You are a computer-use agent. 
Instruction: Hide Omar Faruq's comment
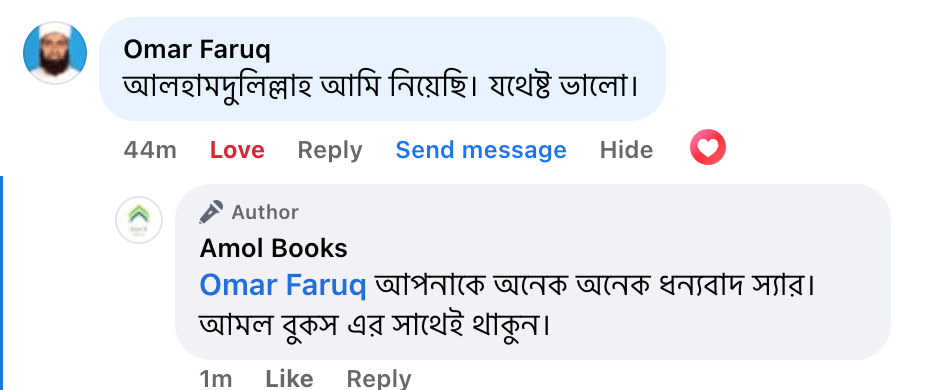pos(626,150)
